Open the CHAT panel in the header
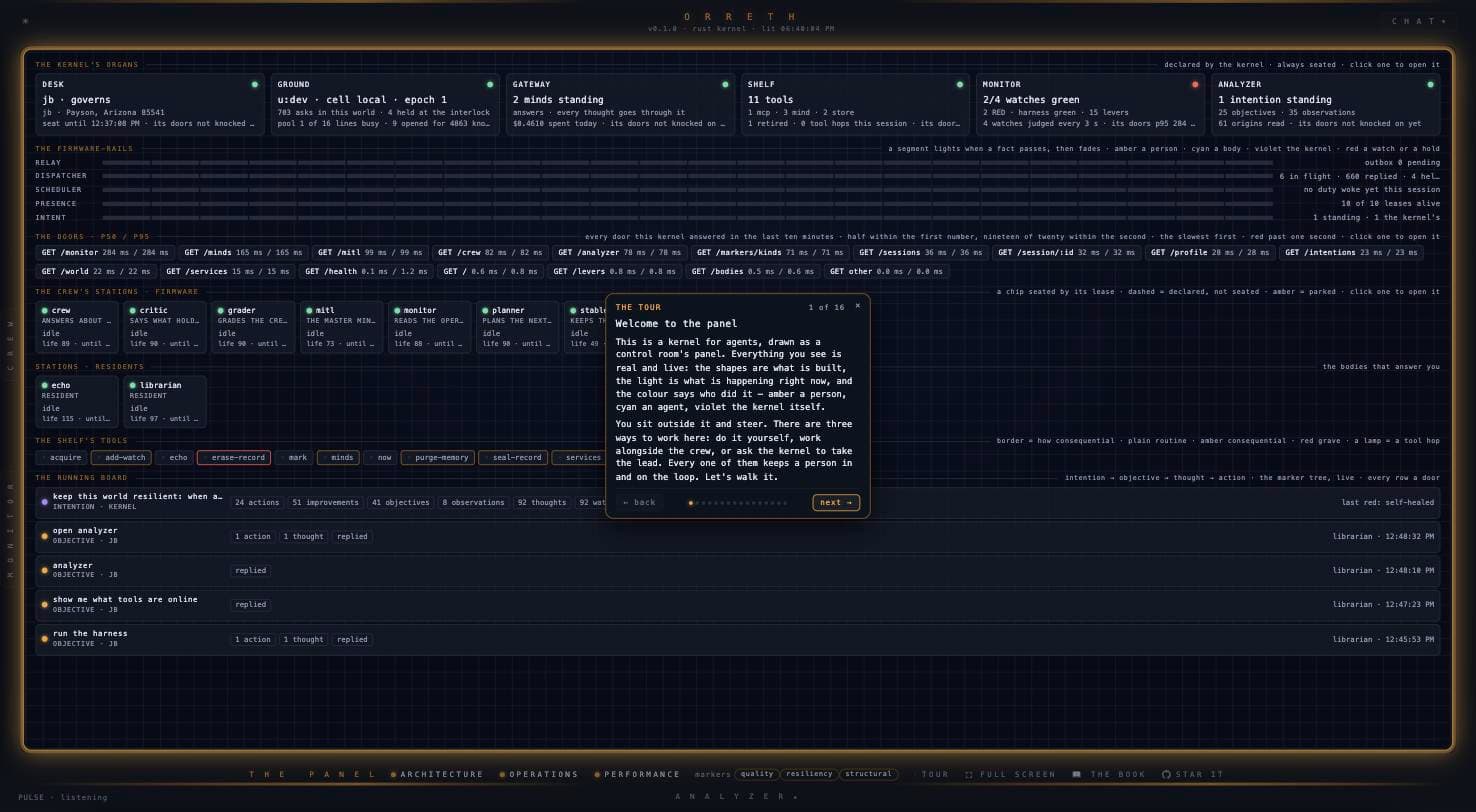The height and width of the screenshot is (812, 1476). tap(1419, 21)
